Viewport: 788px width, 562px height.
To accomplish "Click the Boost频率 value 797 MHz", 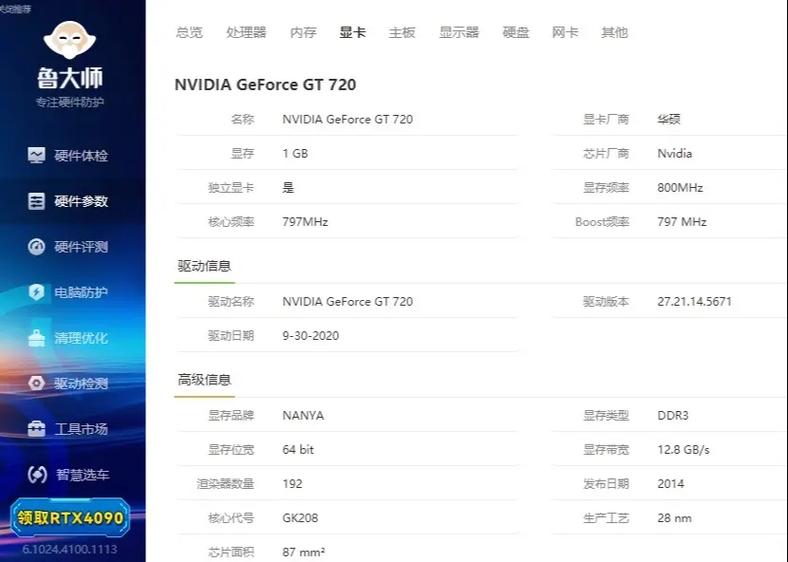I will click(x=682, y=222).
